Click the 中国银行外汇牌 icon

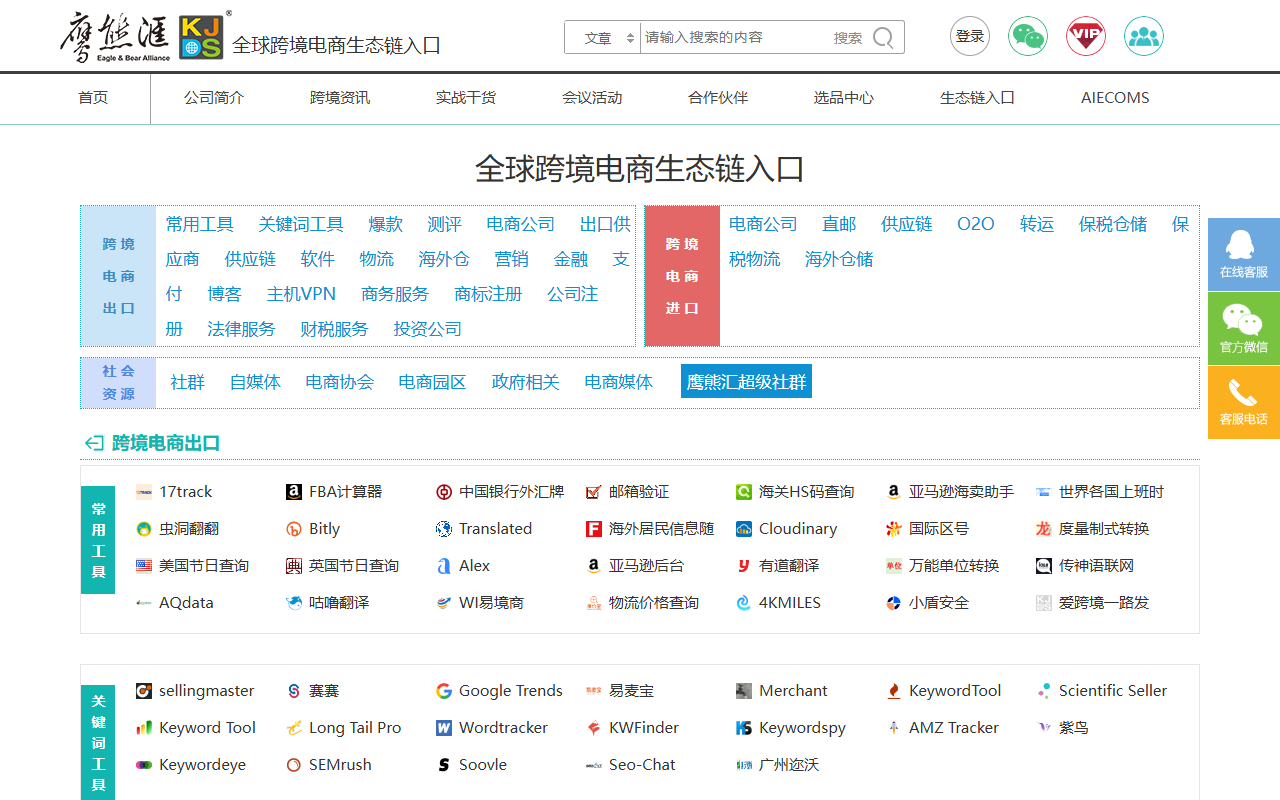pos(444,492)
